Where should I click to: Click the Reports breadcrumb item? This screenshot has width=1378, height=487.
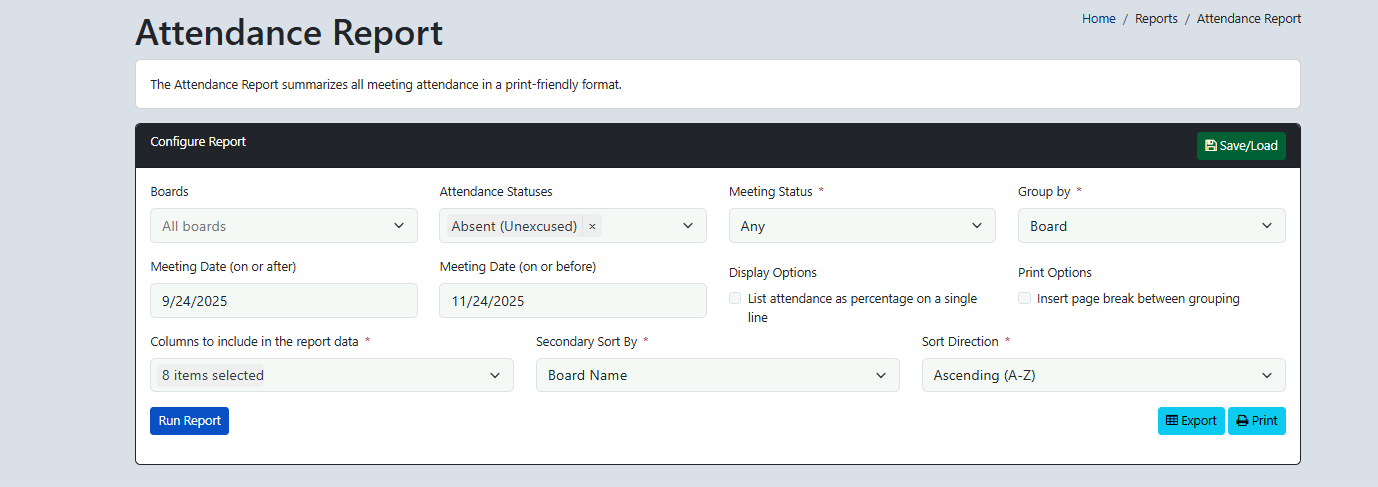(x=1156, y=19)
